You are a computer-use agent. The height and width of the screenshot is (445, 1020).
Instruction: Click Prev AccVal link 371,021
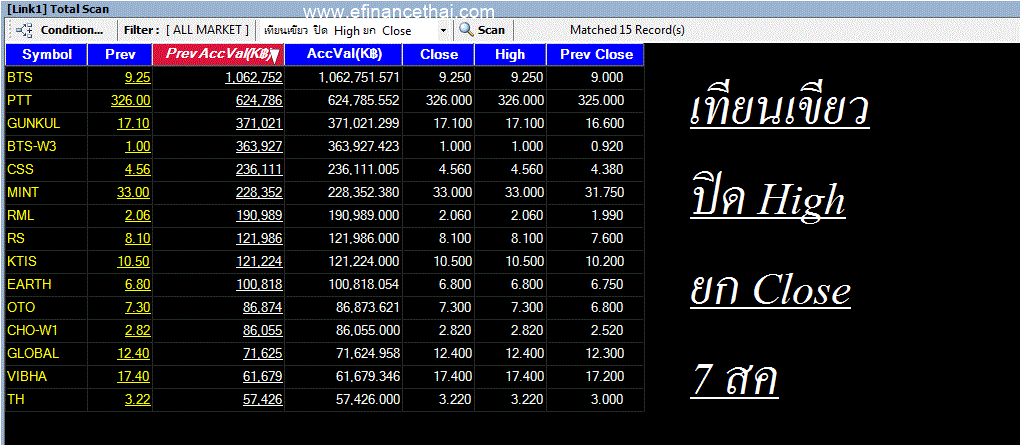pos(260,124)
